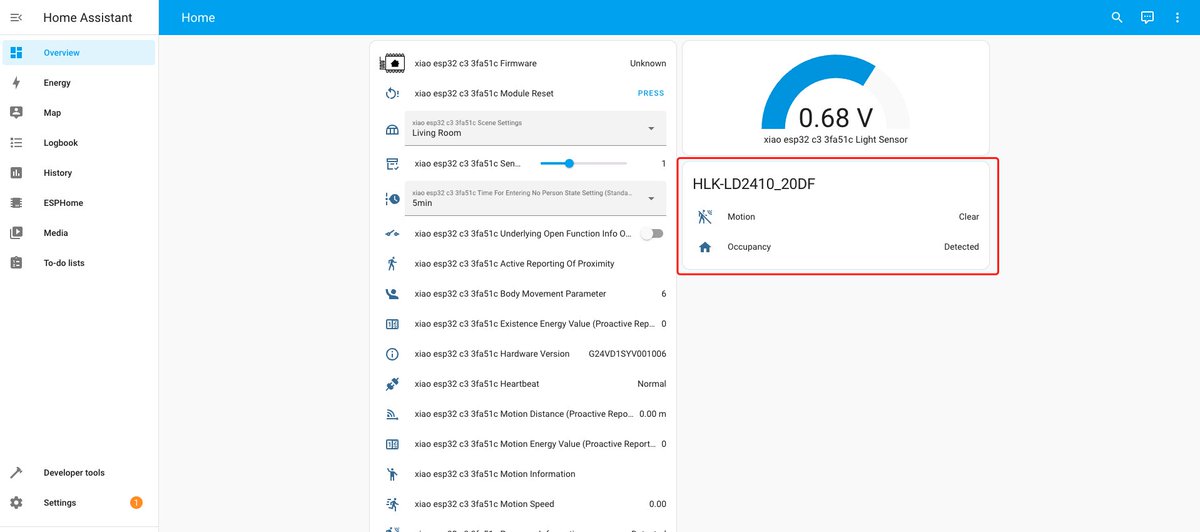Open search from the header magnifier

[x=1118, y=17]
